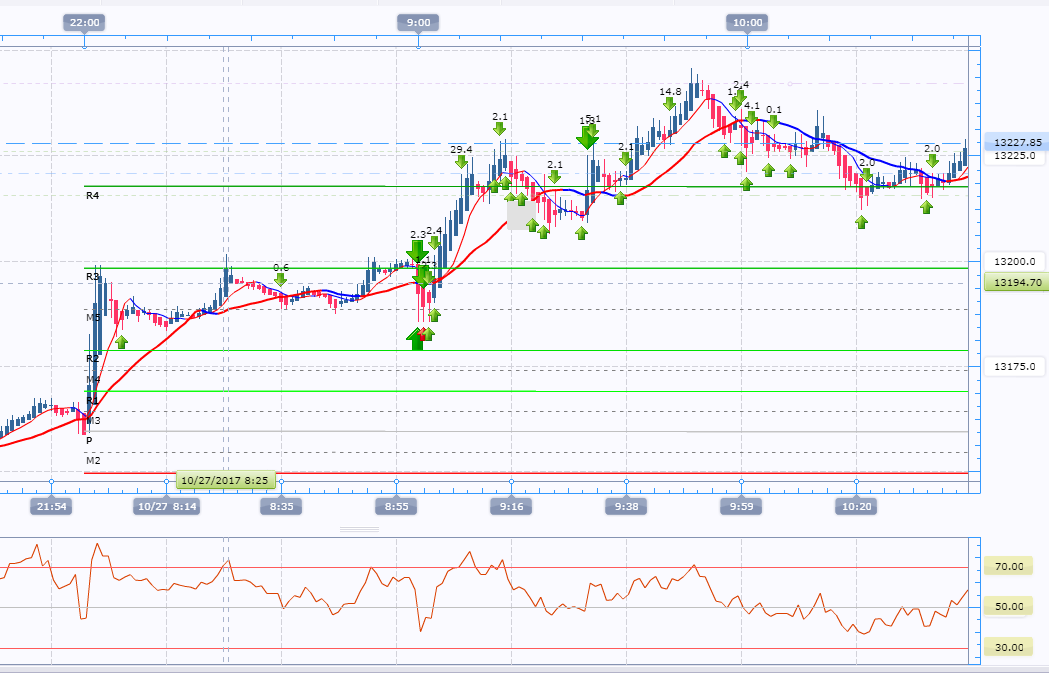Click the 13200.0 price axis label
This screenshot has height=673, width=1049.
[x=1014, y=262]
